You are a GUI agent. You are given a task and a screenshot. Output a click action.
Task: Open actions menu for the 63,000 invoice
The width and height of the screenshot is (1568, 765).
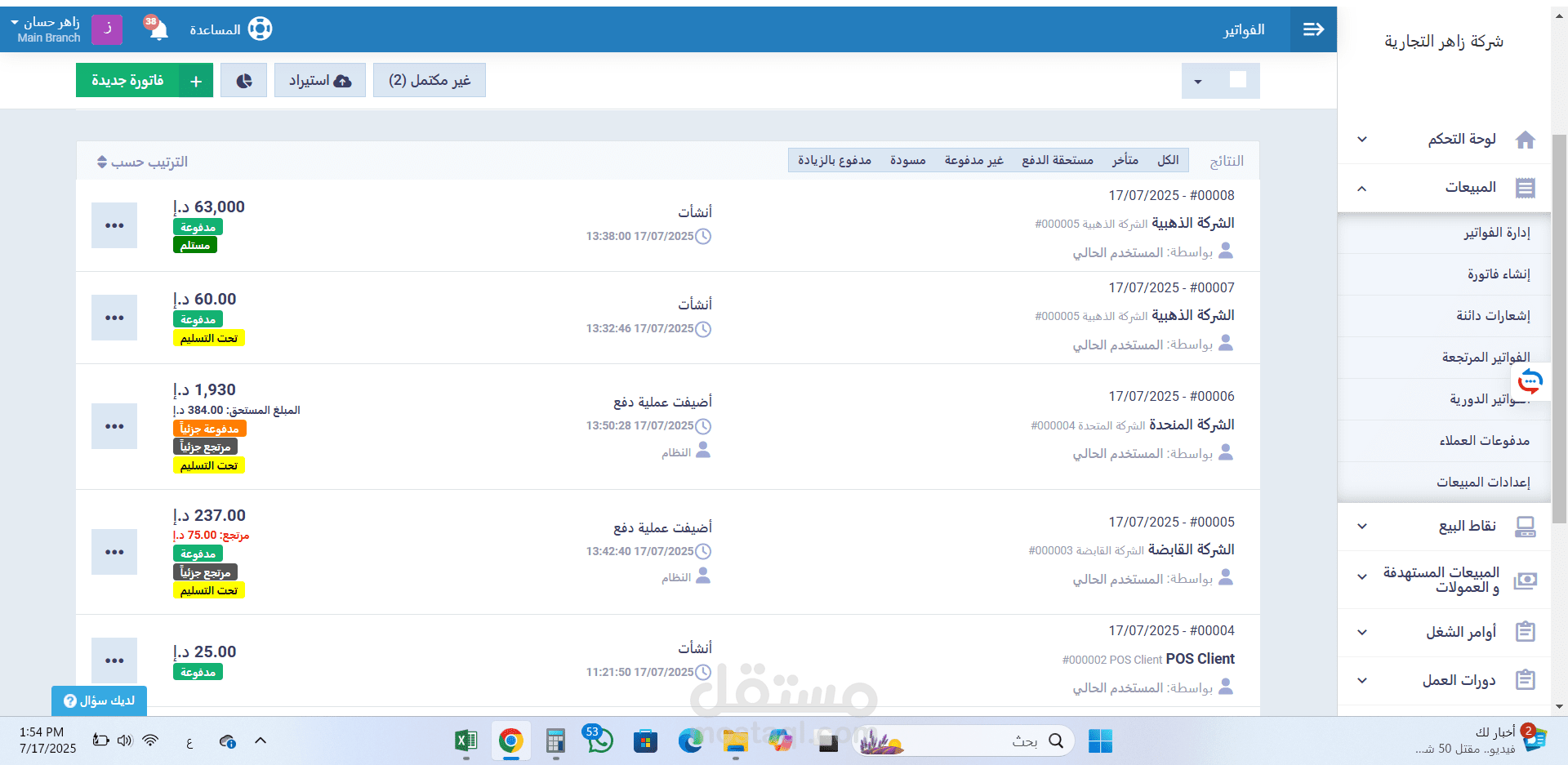pyautogui.click(x=114, y=225)
